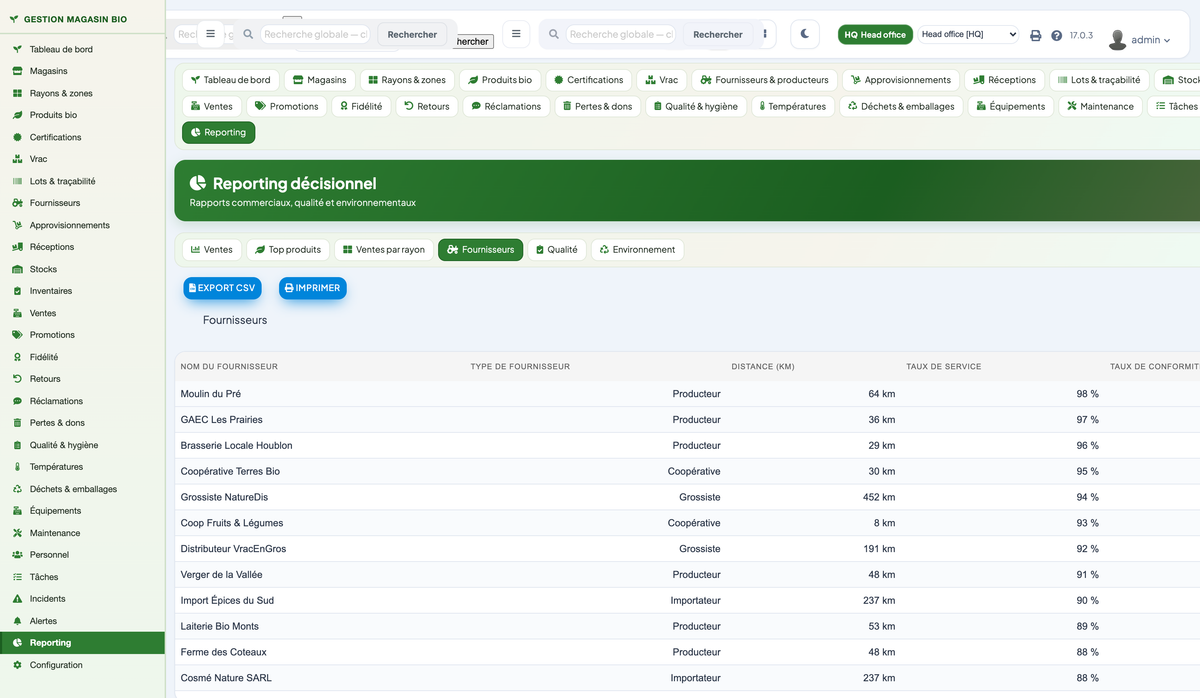Open the three-dot more options menu
1200x698 pixels.
(765, 34)
